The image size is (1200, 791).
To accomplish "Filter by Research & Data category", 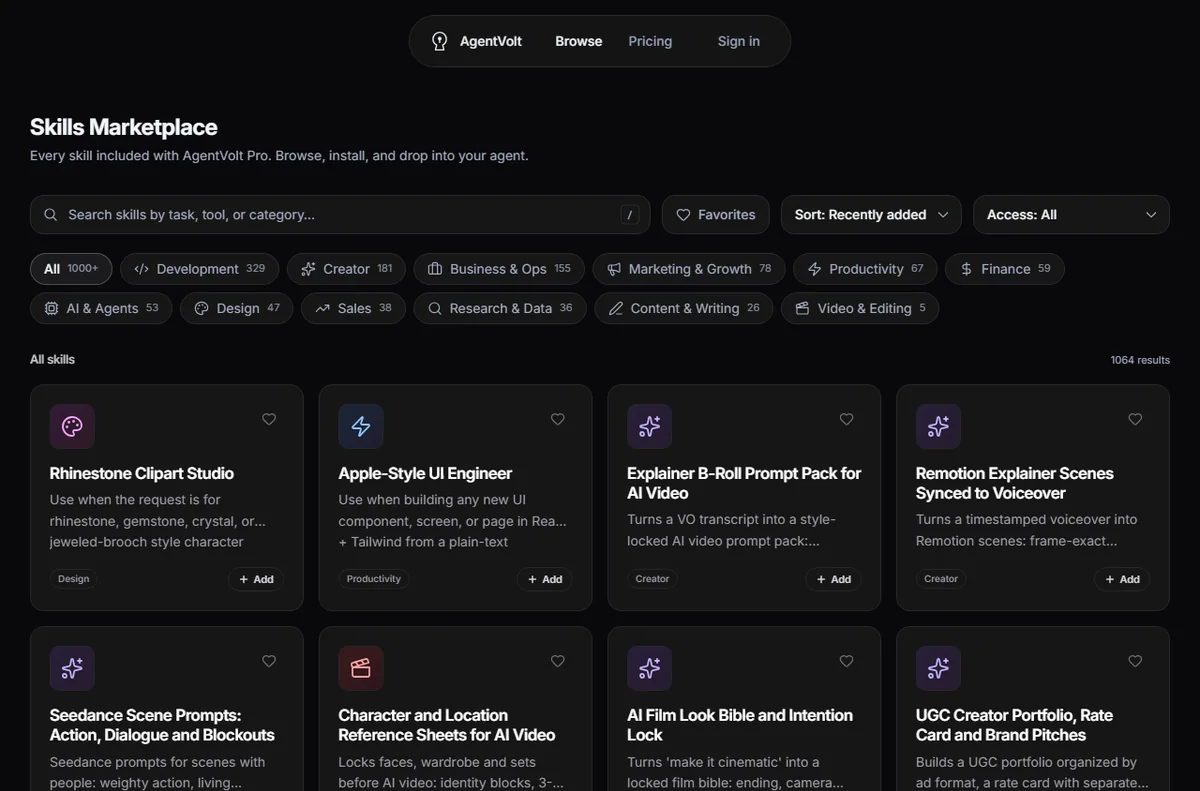I will (500, 308).
